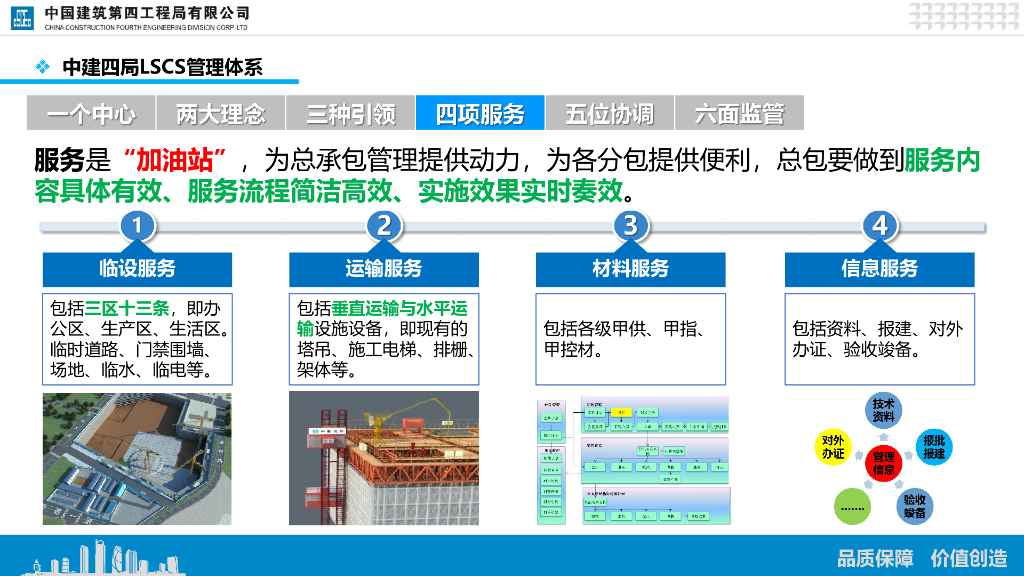Select the 运输服务 header box
Screen dimensions: 1024x576
[x=384, y=269]
